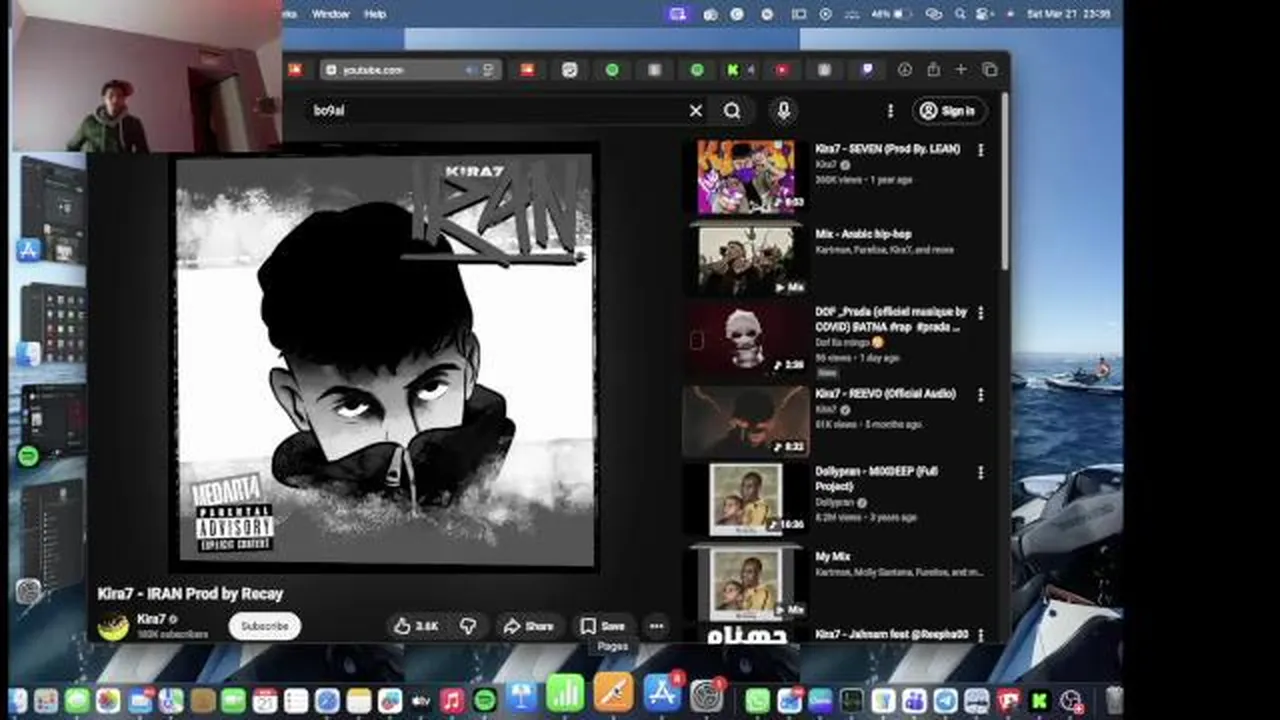Click the purple screen recording menu icon

(x=678, y=14)
